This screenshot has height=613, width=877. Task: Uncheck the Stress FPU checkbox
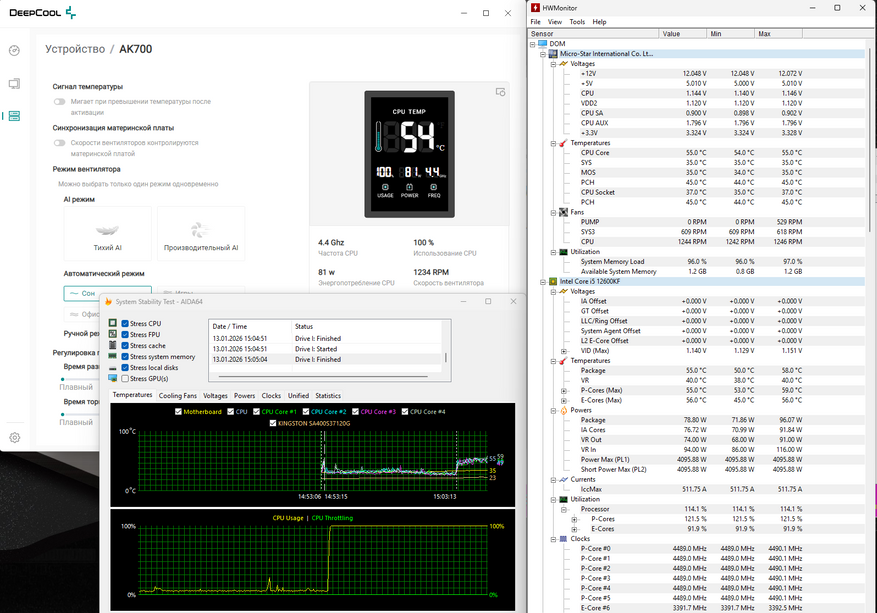[125, 335]
